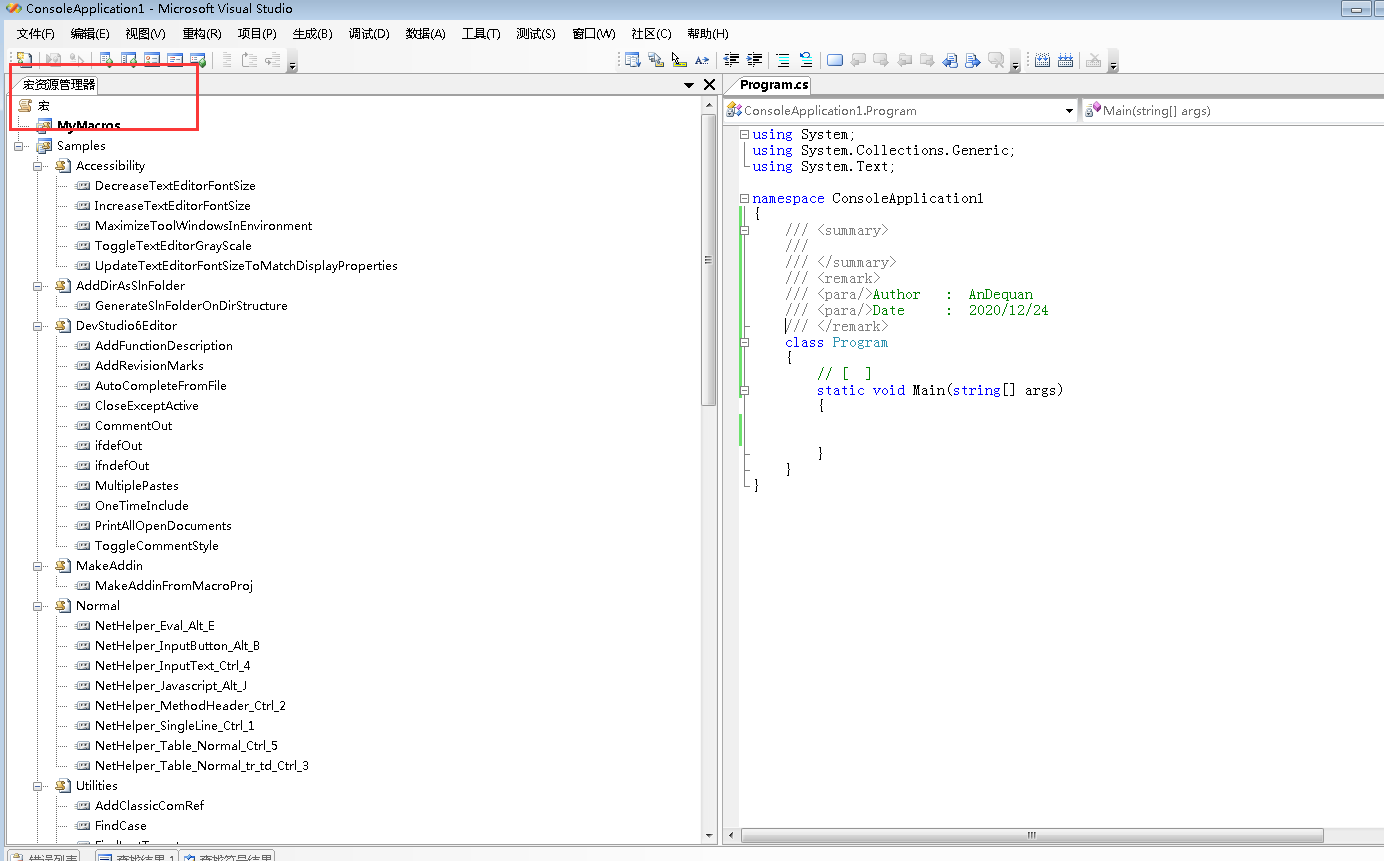This screenshot has width=1384, height=861.
Task: Click the display word completion icon
Action: [x=702, y=60]
